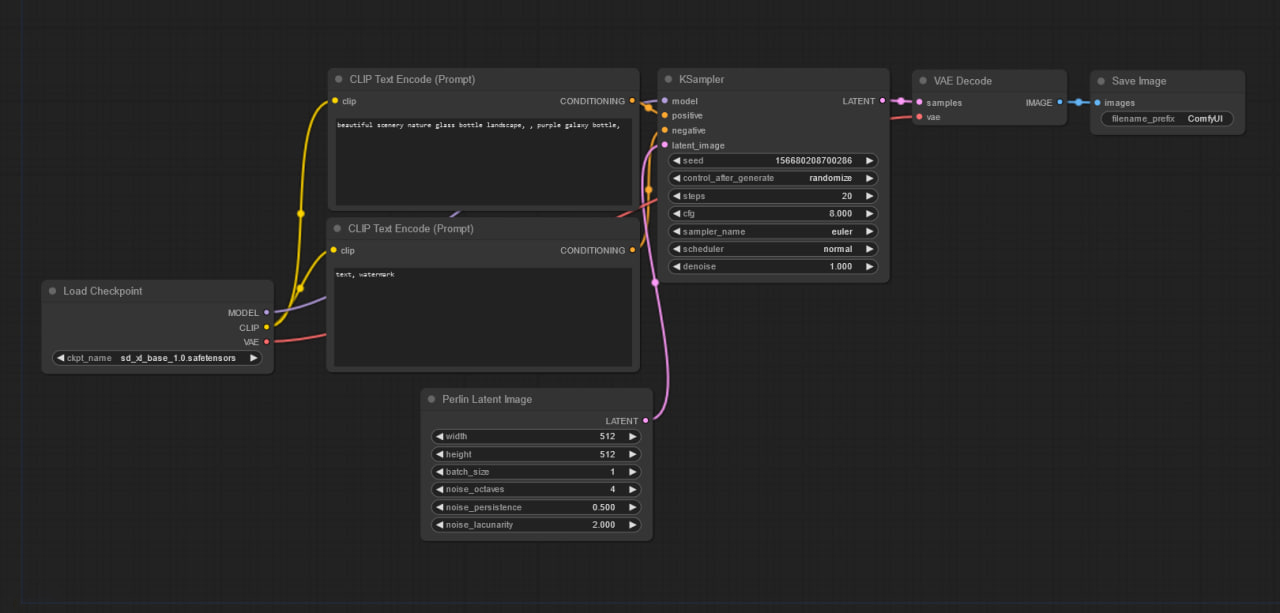Click the IMAGE output port on VAE Decode

pyautogui.click(x=1060, y=102)
